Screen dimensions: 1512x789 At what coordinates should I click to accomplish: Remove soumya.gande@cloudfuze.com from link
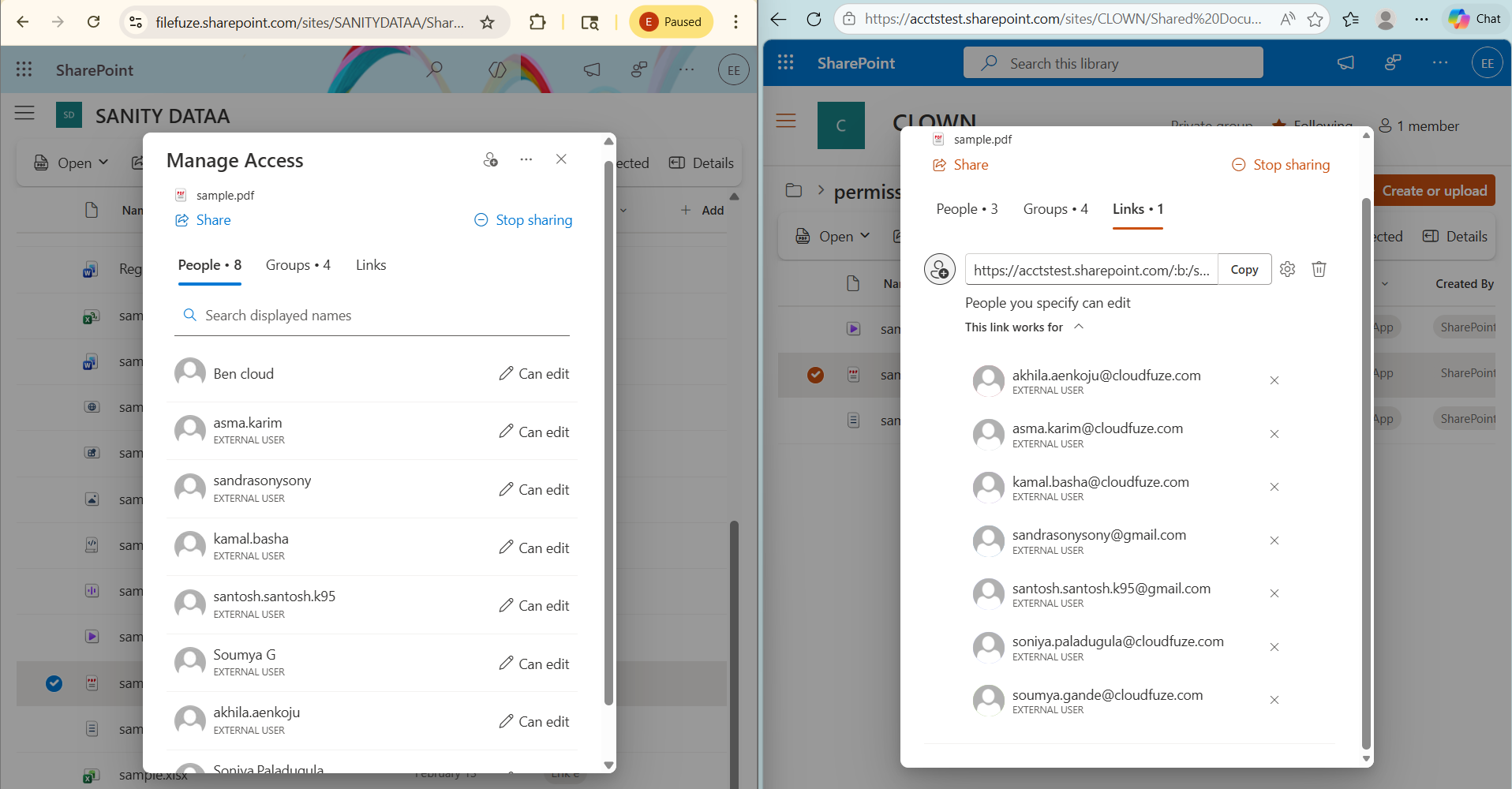pos(1274,700)
